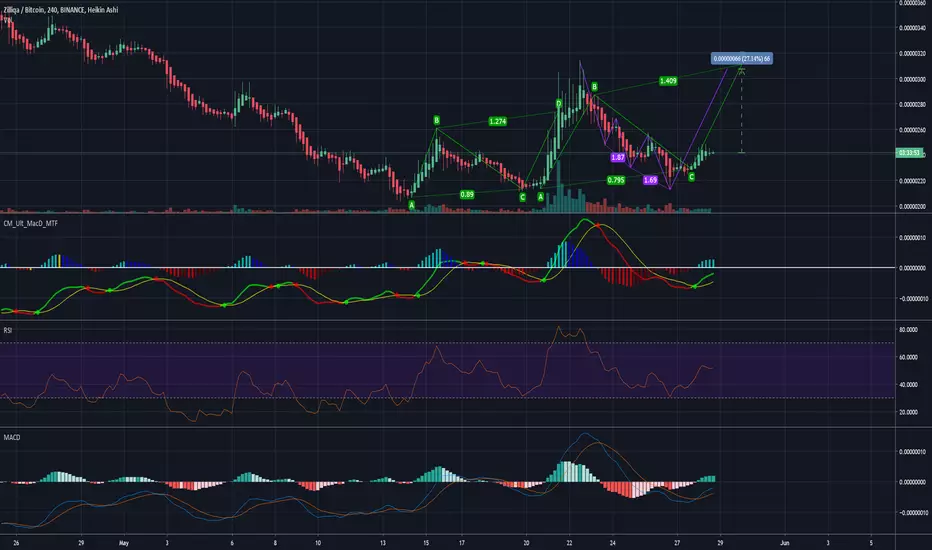Screen dimensions: 932x550
Task: Select the 1.409 ratio label
Action: point(668,81)
